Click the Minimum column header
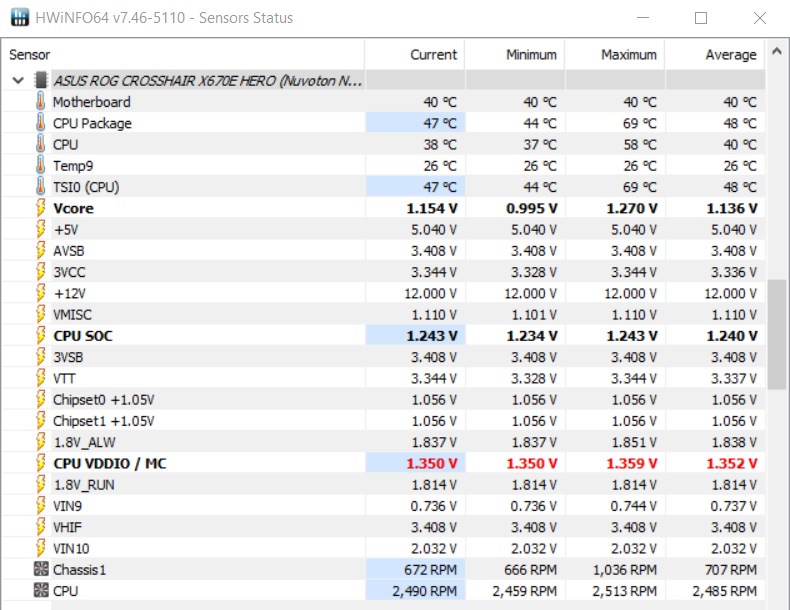This screenshot has width=790, height=610. (x=514, y=54)
